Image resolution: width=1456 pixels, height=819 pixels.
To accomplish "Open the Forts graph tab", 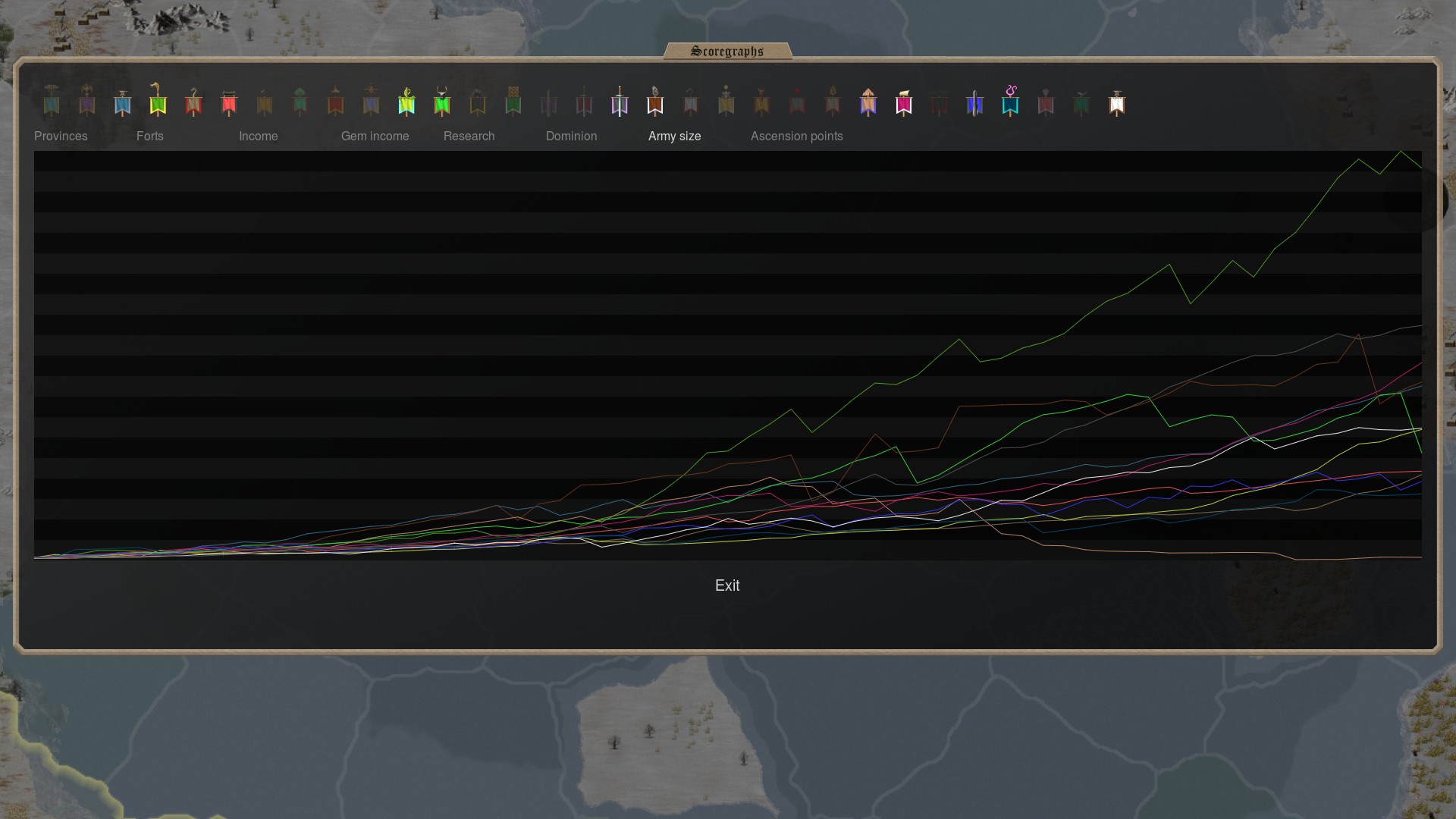I will [150, 136].
